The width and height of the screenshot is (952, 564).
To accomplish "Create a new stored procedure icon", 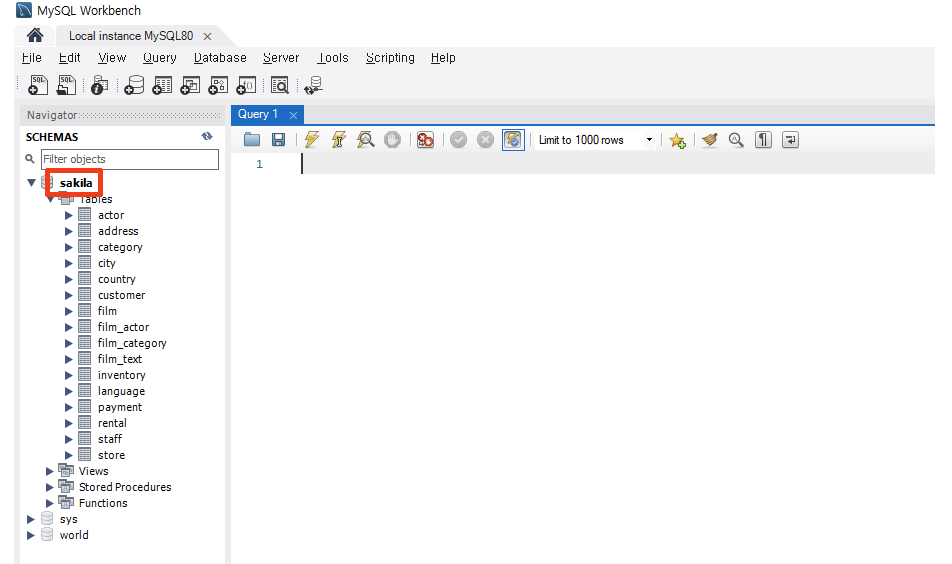I will 218,85.
